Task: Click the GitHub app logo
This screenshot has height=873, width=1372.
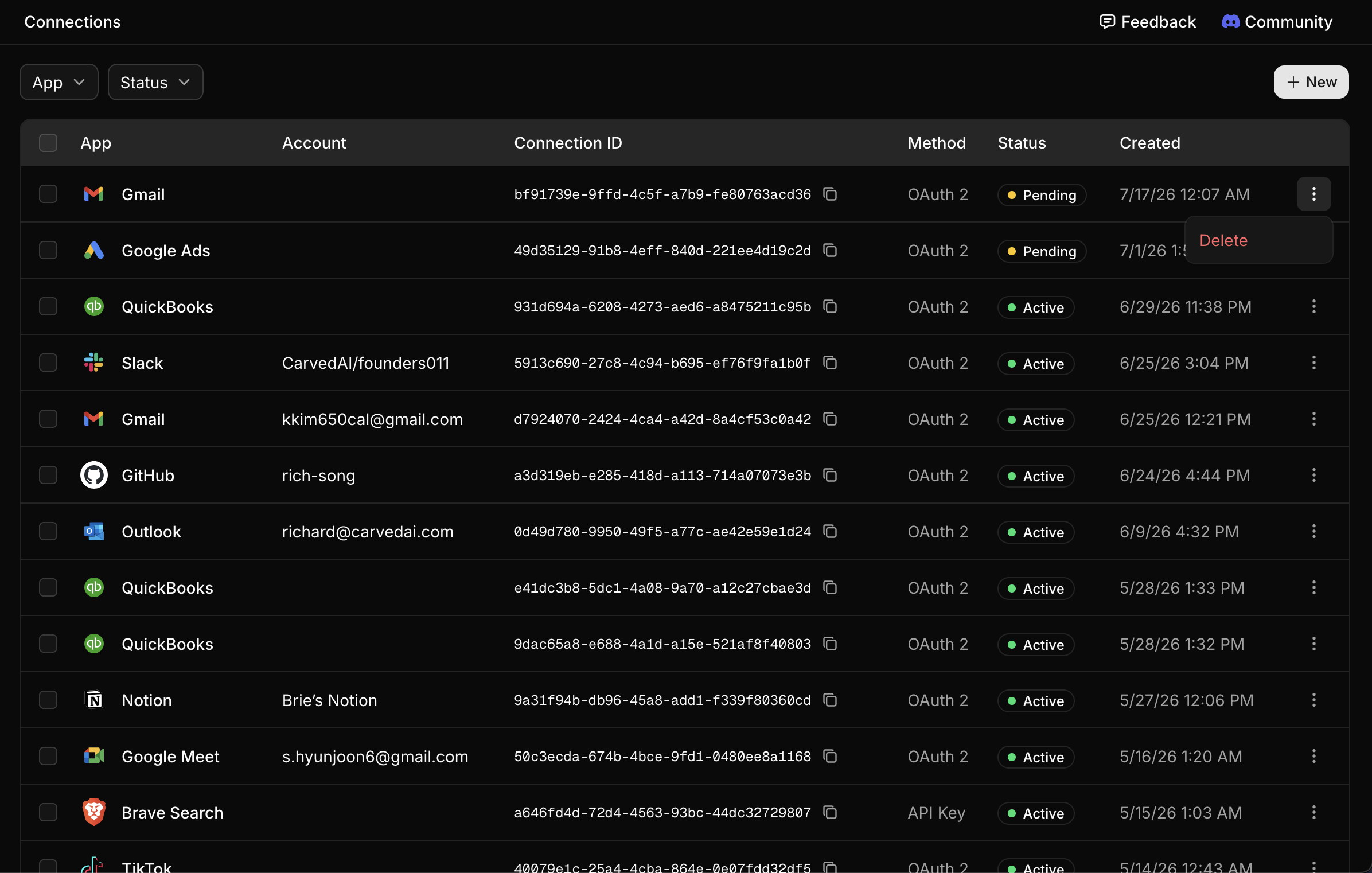Action: point(94,476)
